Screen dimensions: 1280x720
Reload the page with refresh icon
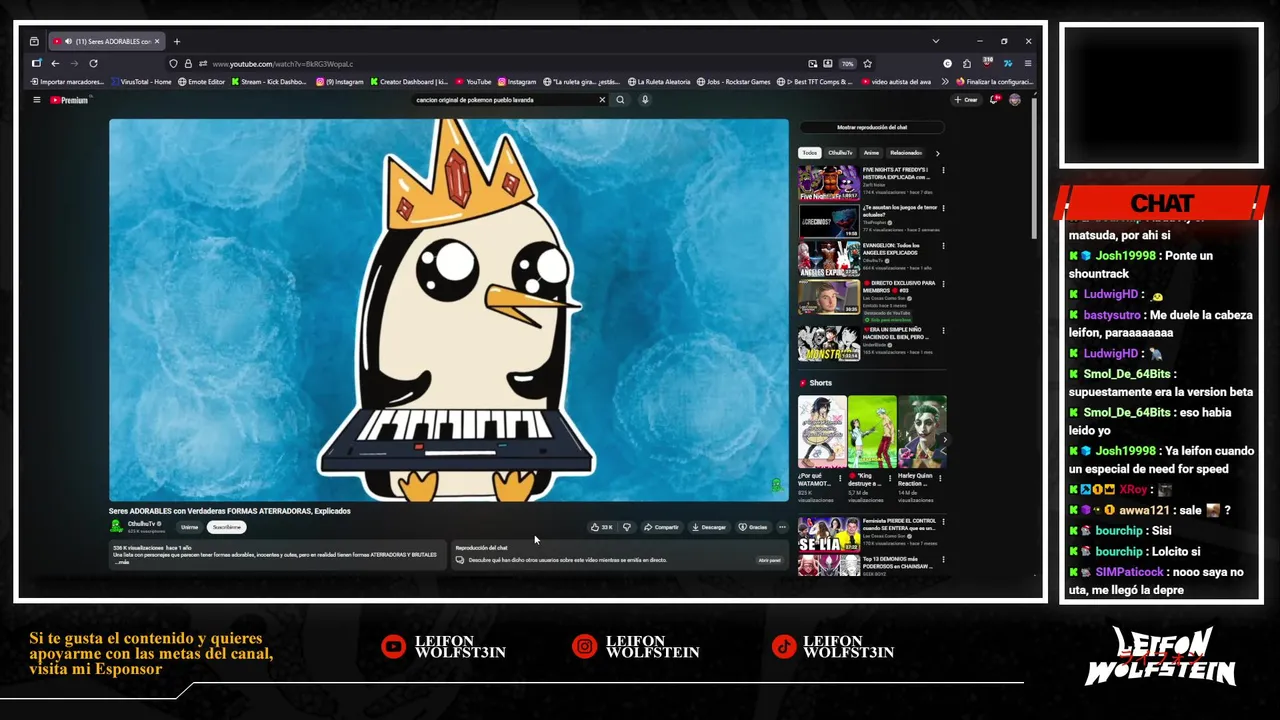pyautogui.click(x=93, y=64)
